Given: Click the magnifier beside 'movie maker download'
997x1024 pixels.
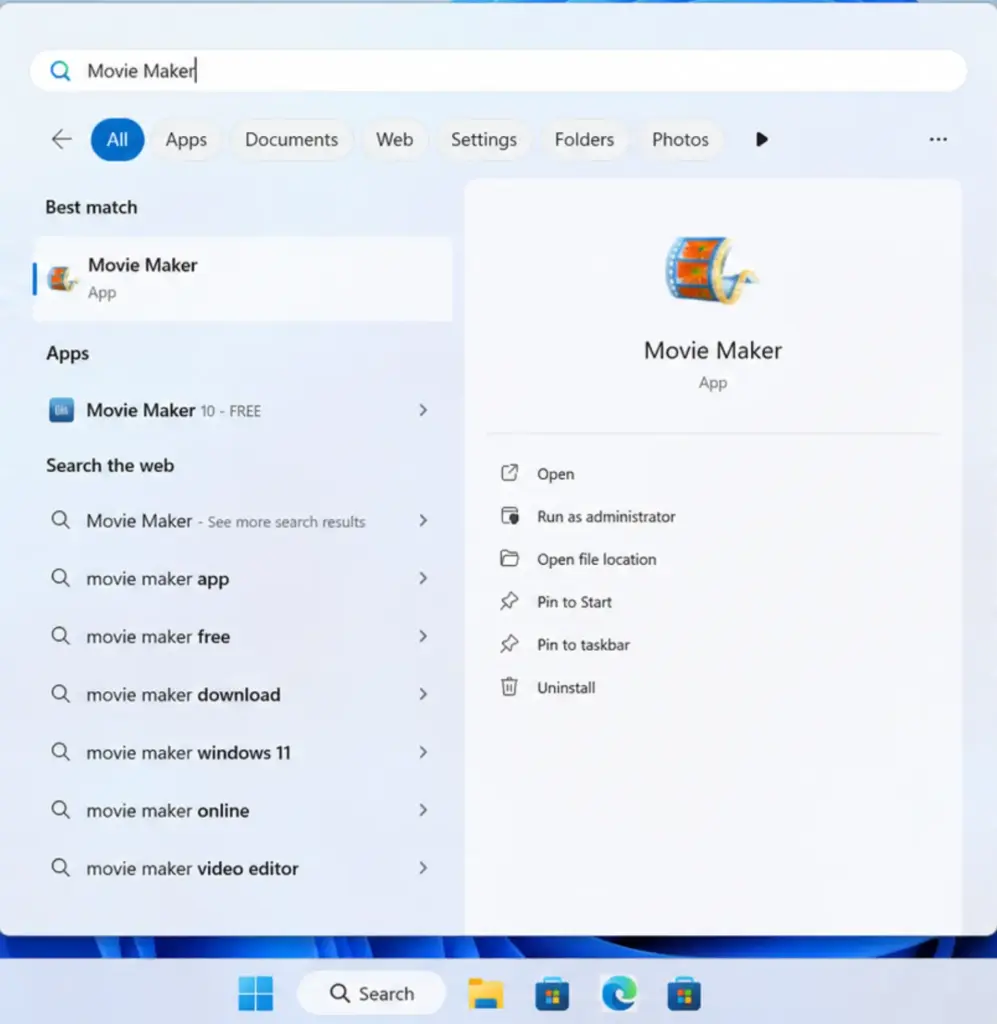Looking at the screenshot, I should 60,694.
